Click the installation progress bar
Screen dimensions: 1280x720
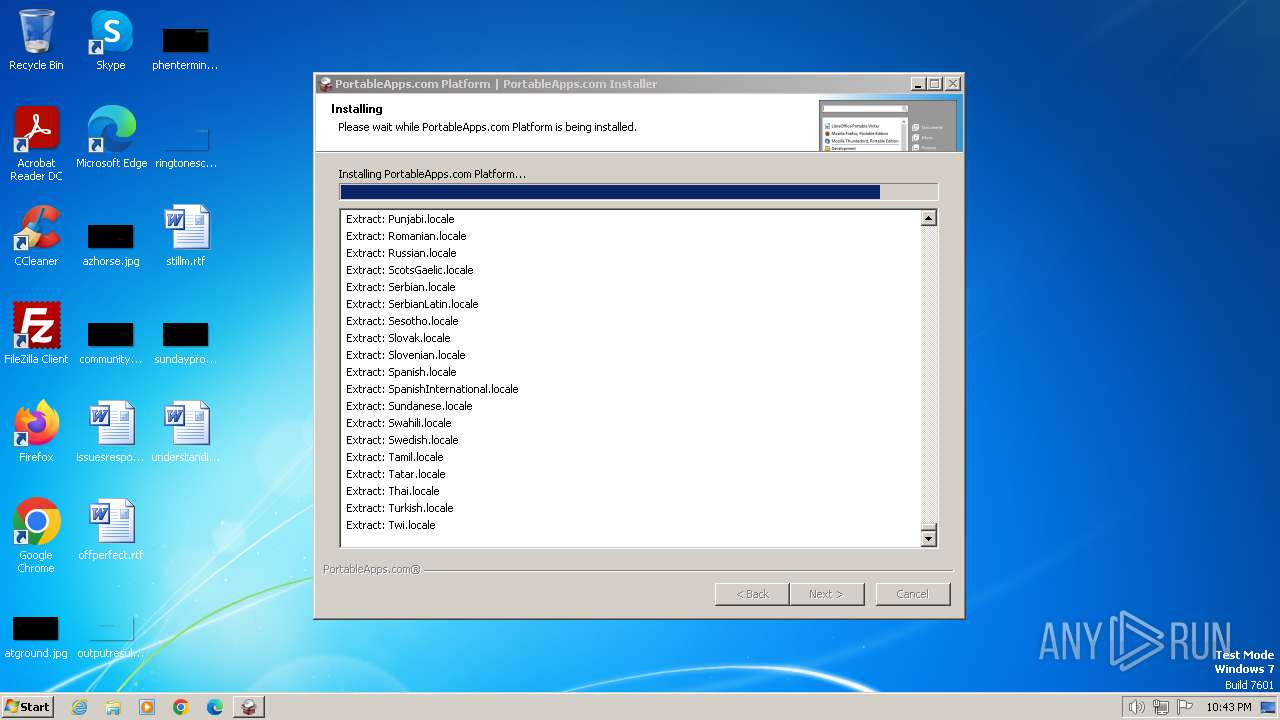coord(639,192)
